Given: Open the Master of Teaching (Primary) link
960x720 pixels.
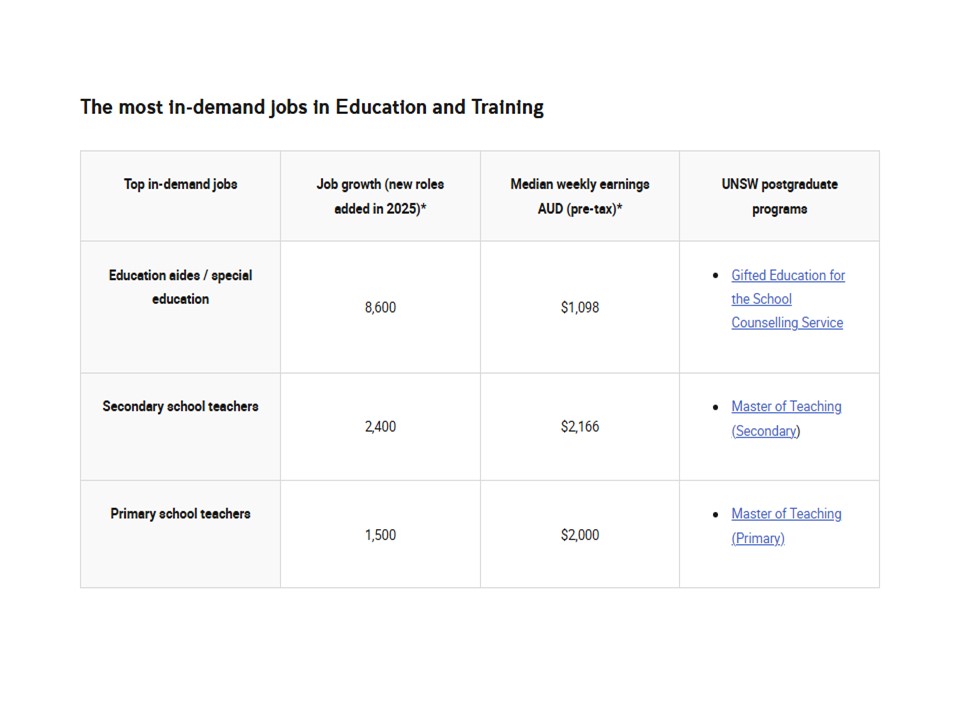Looking at the screenshot, I should 786,514.
